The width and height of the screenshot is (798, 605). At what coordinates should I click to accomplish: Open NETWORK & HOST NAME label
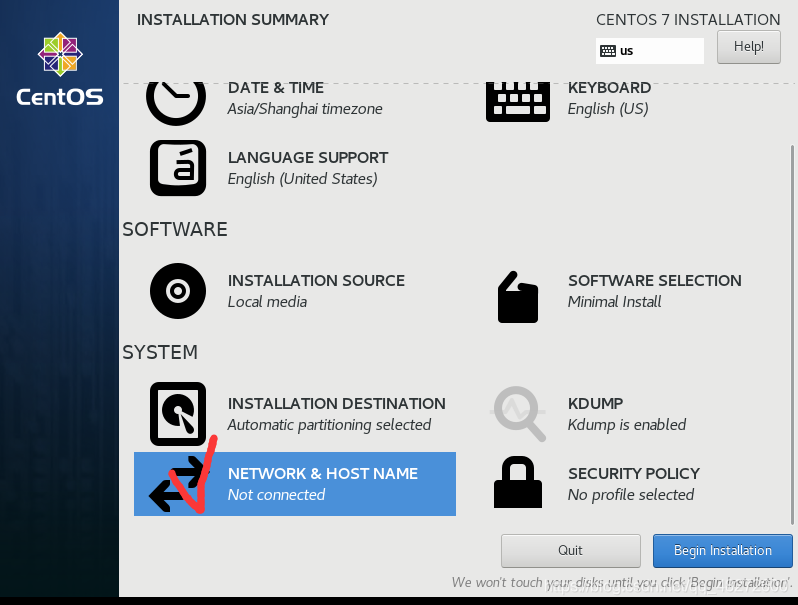(x=323, y=474)
